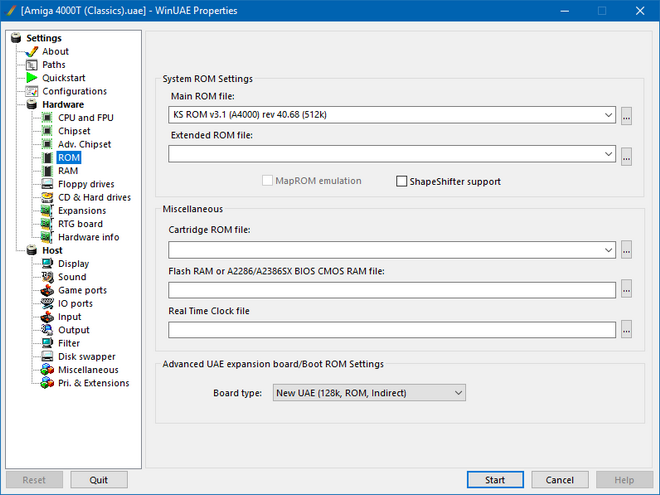Click the Real Time Clock file field
The image size is (660, 495).
[x=391, y=330]
